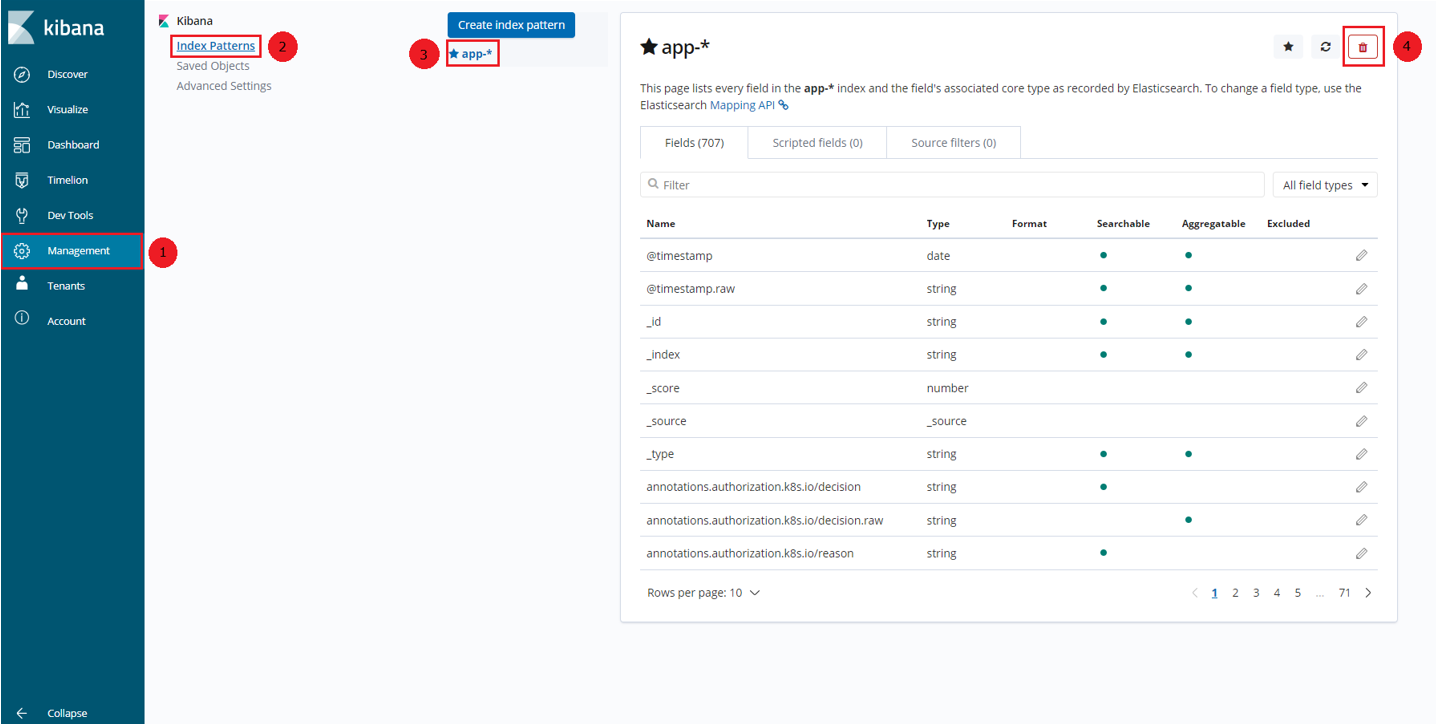Edit the _type field
Screen dimensions: 1436x724
tap(1361, 454)
